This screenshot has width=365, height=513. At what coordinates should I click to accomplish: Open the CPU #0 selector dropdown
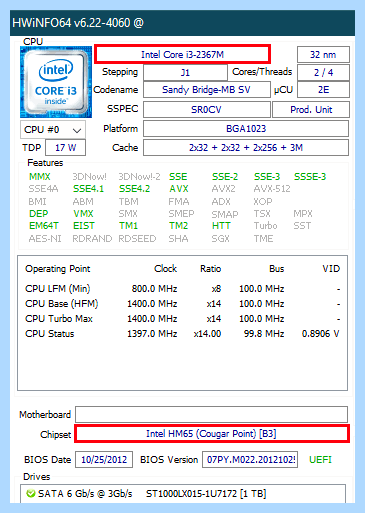53,130
